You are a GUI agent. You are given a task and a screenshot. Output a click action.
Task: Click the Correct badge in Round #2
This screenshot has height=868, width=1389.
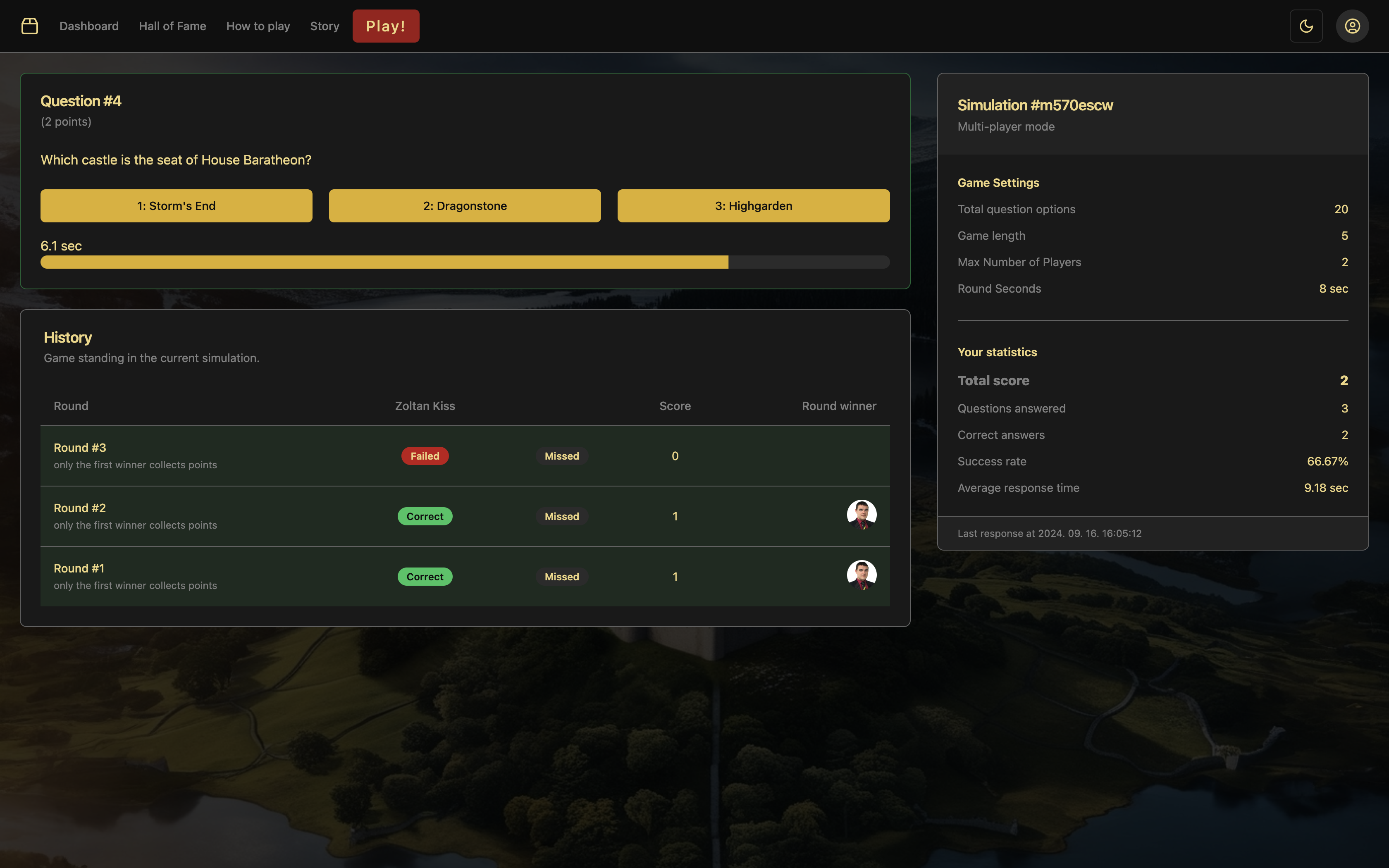[425, 516]
